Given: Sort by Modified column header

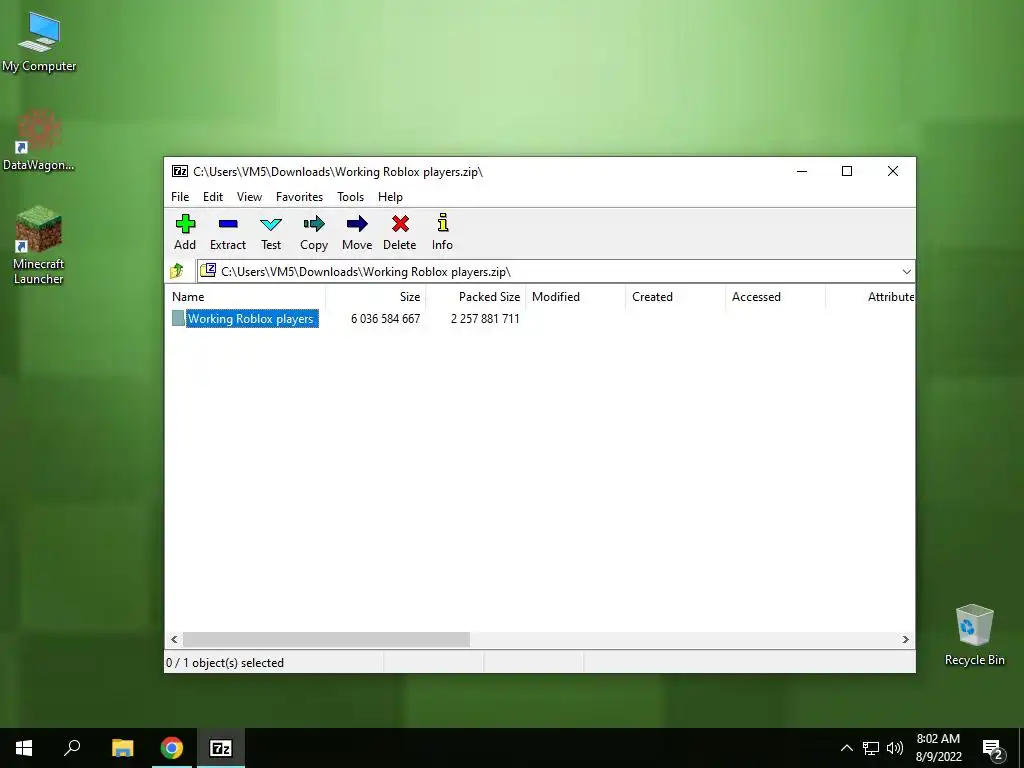Looking at the screenshot, I should pyautogui.click(x=575, y=296).
